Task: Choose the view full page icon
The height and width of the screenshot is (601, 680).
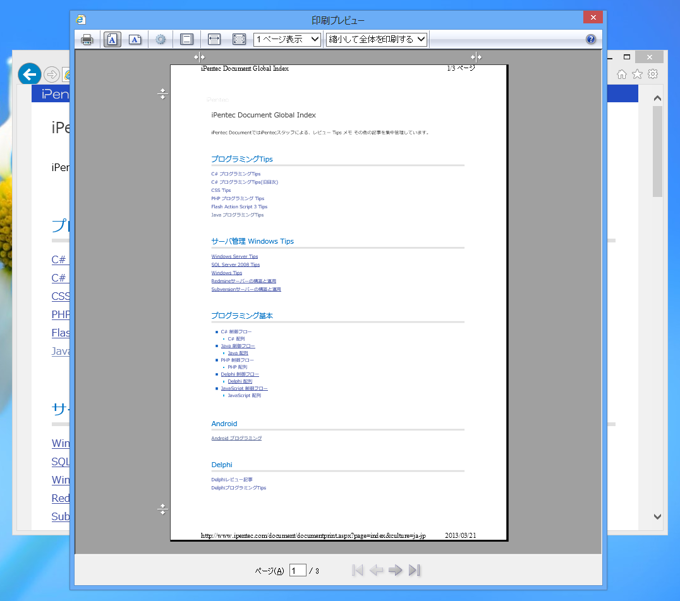Action: [239, 39]
